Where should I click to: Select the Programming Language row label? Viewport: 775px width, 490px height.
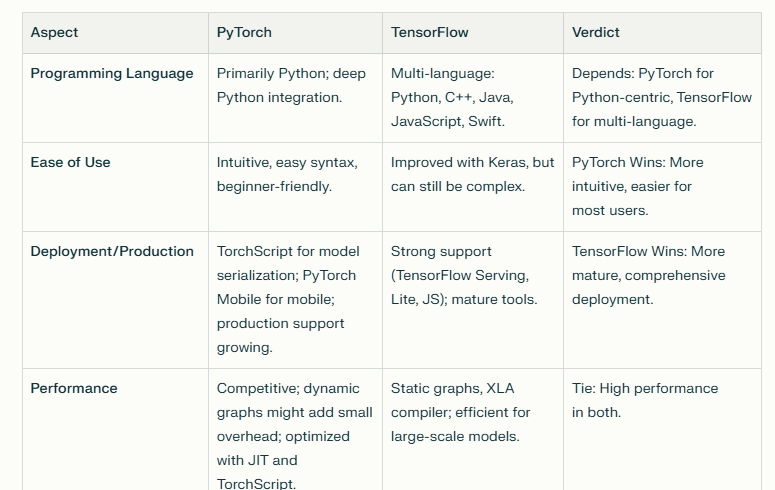112,73
